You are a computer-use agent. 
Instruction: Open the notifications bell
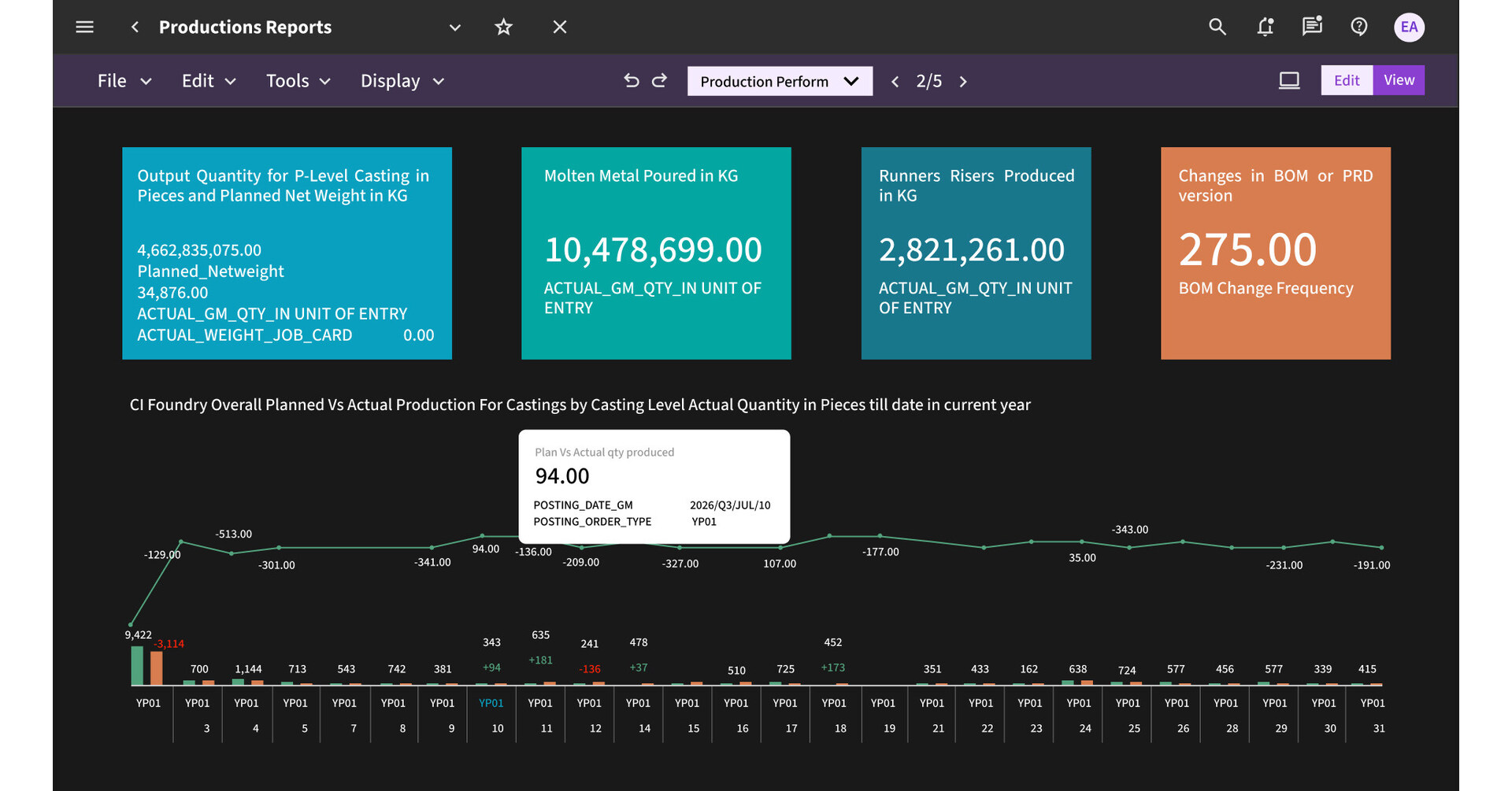click(x=1265, y=28)
